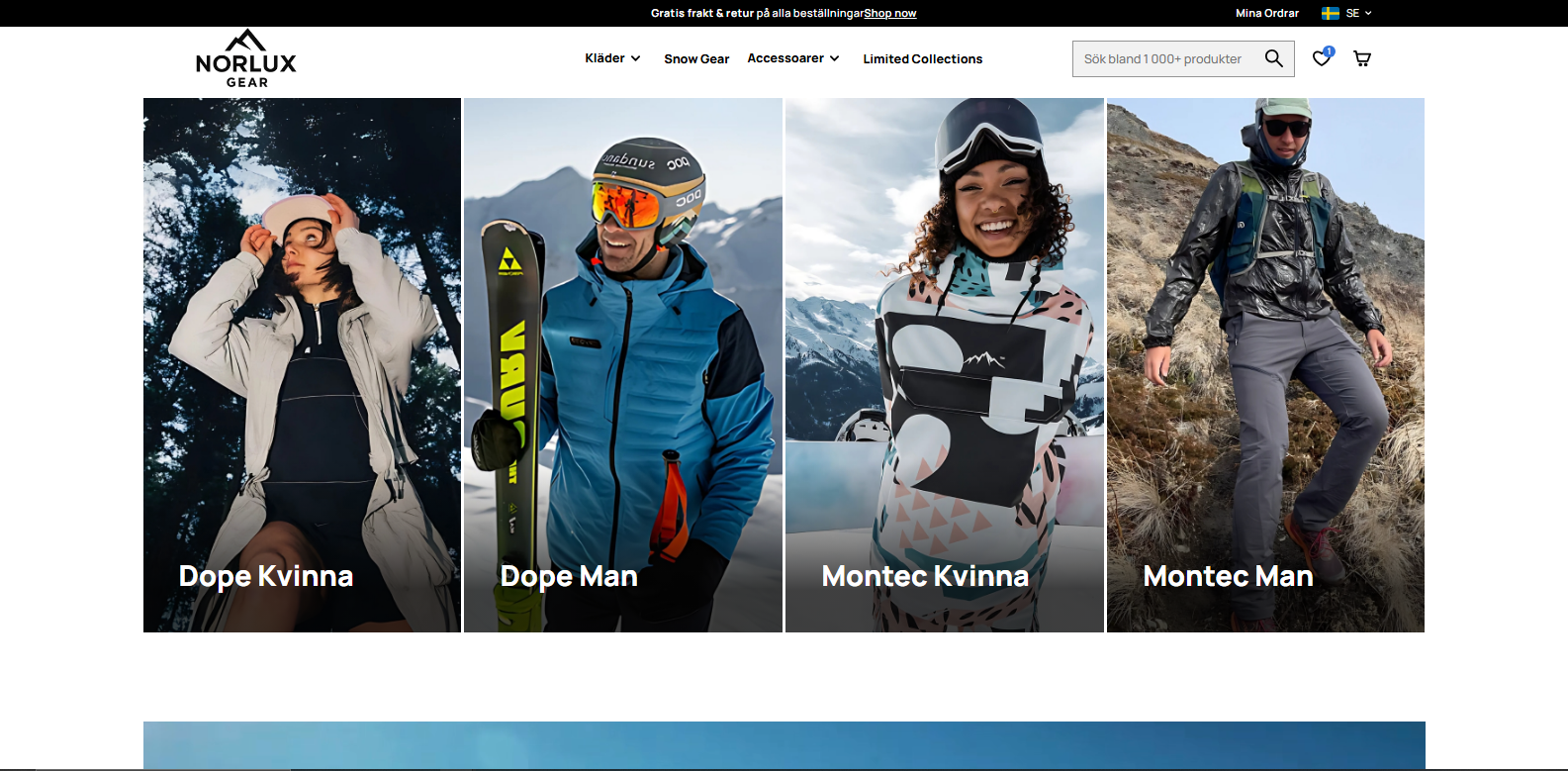1568x771 pixels.
Task: Go to Snow Gear page
Action: click(x=696, y=59)
